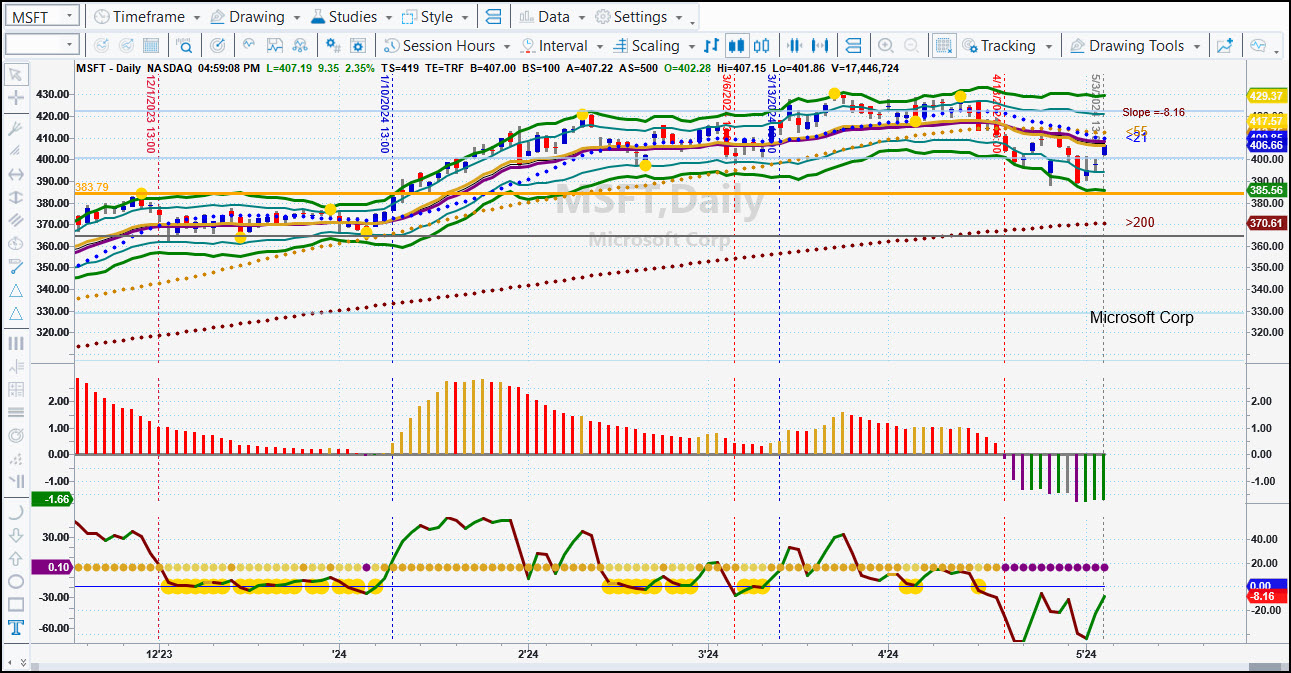Click the zoom in magnifier icon
The image size is (1291, 673).
(885, 46)
